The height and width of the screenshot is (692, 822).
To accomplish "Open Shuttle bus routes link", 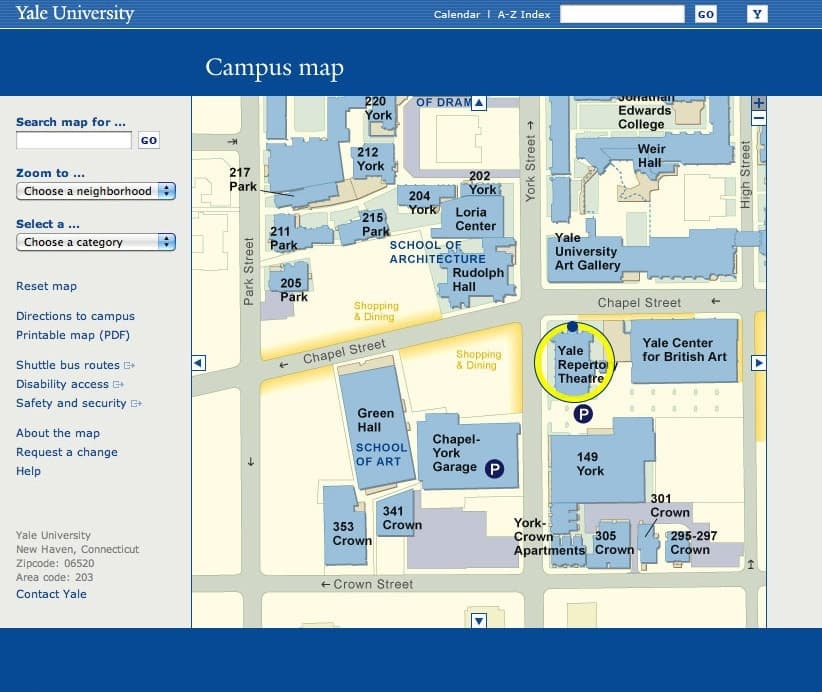I will (x=75, y=365).
